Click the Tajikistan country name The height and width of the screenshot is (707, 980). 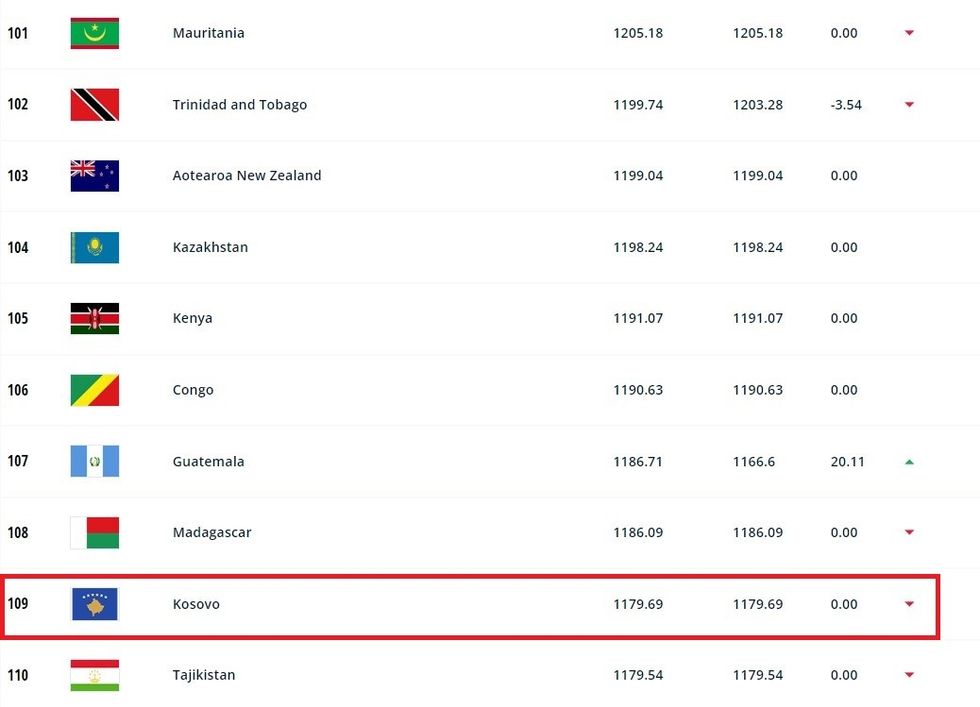(204, 675)
